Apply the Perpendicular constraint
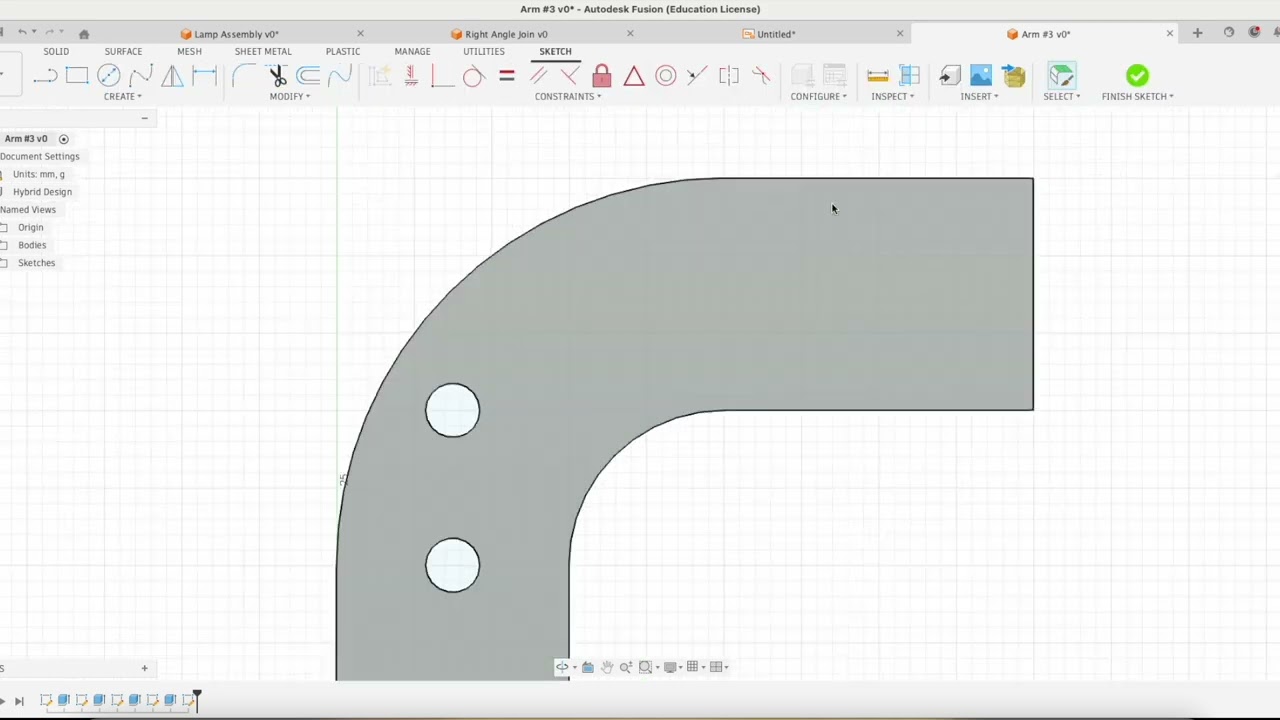Image resolution: width=1280 pixels, height=720 pixels. (570, 76)
